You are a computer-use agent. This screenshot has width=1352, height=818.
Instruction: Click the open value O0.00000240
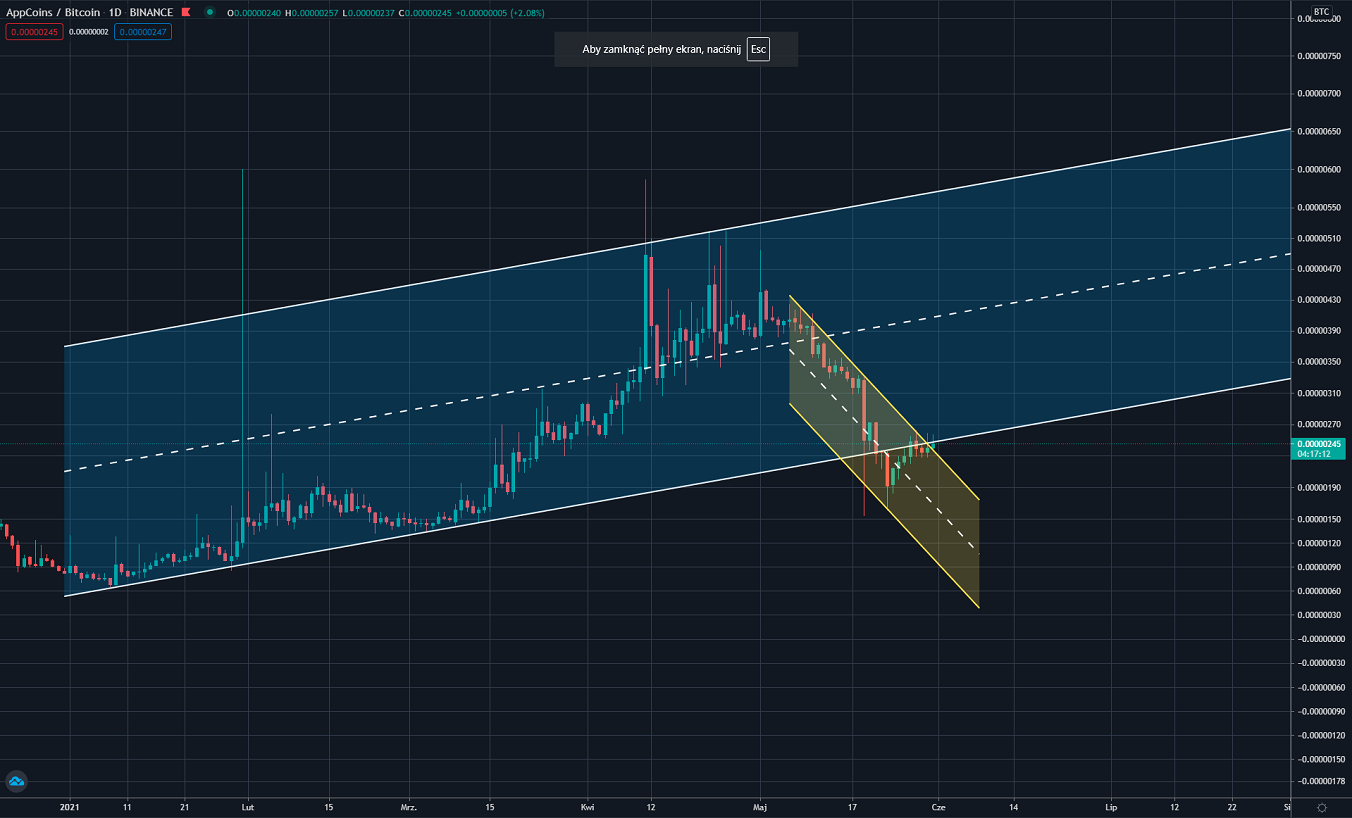pos(254,13)
